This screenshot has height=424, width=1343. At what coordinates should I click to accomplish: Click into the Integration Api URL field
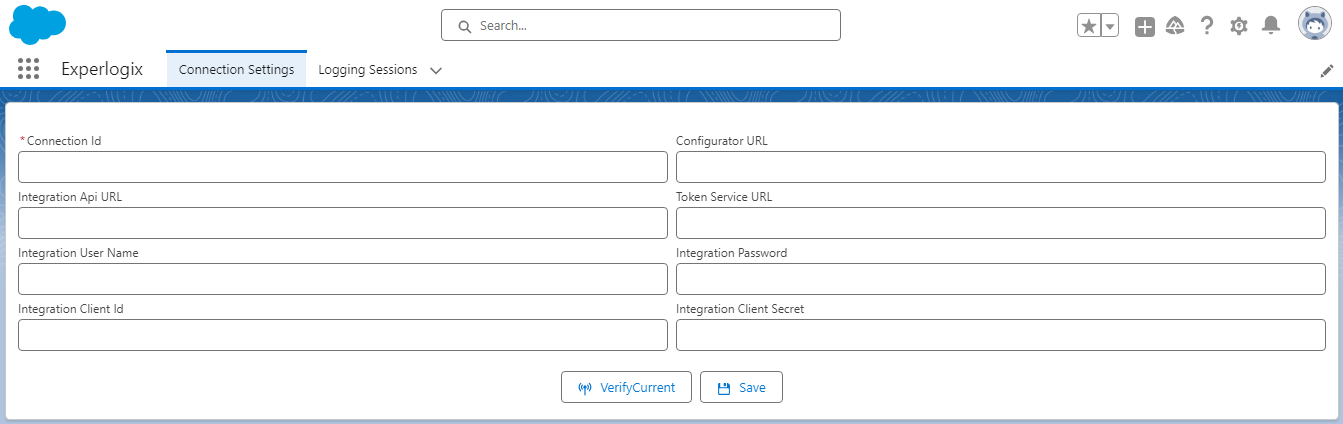[x=342, y=223]
